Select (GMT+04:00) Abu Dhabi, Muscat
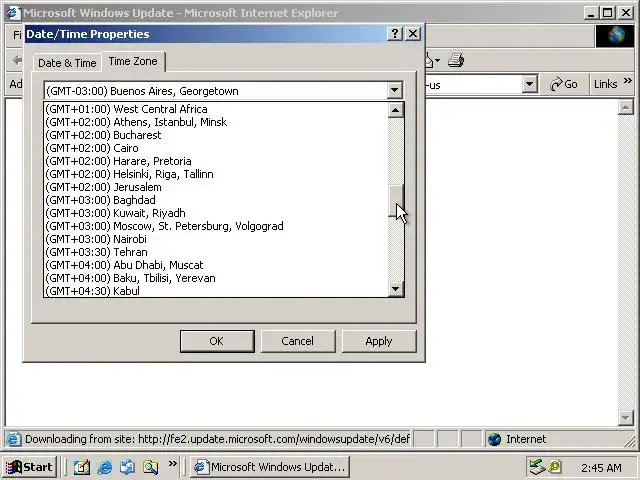The height and width of the screenshot is (480, 640). pos(216,265)
